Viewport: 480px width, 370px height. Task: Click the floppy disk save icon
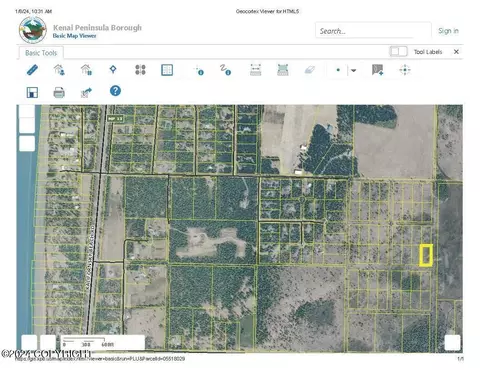[x=32, y=92]
